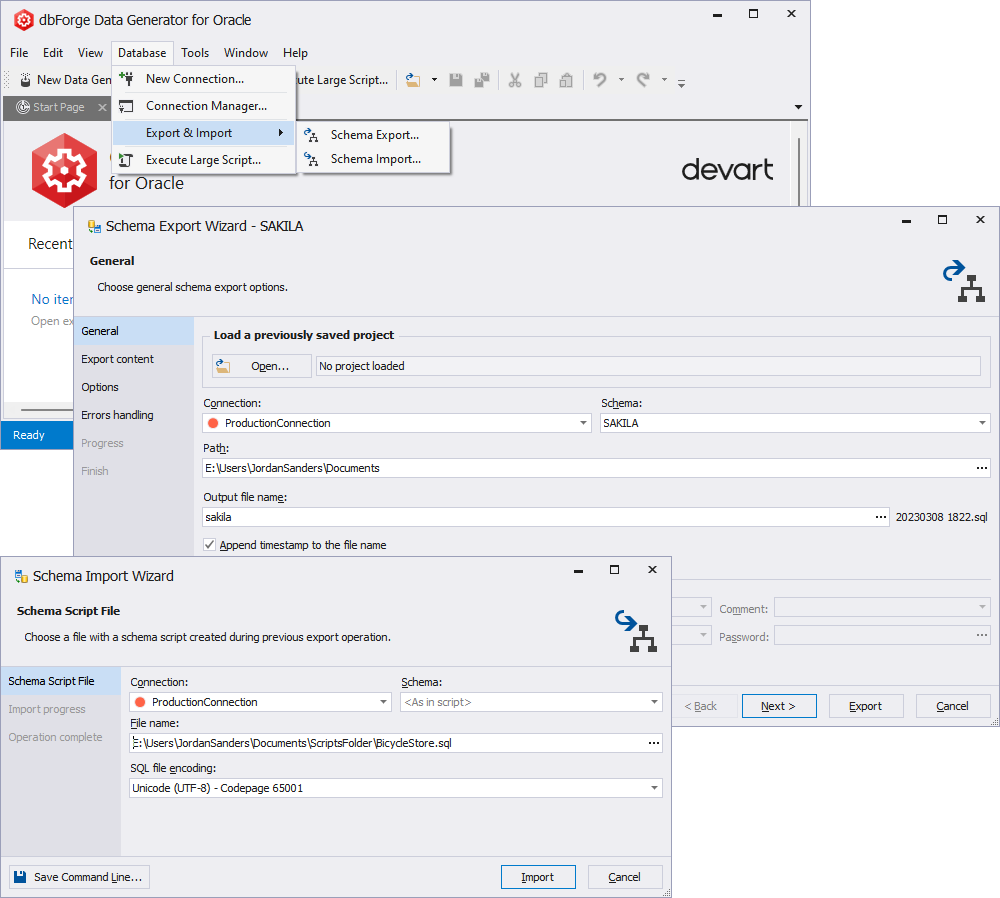
Task: Open the View menu
Action: click(90, 53)
